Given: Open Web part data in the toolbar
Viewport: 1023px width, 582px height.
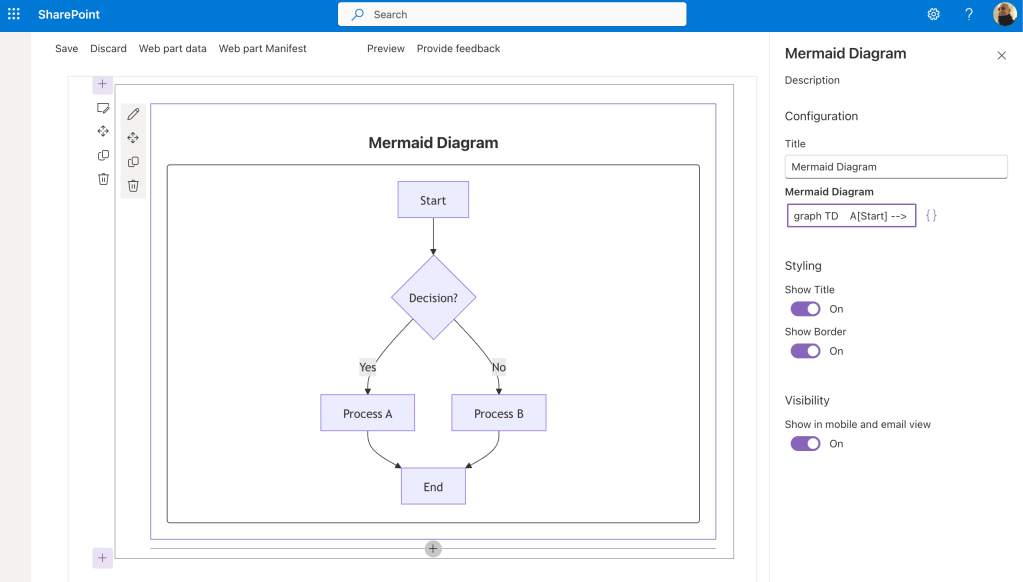Looking at the screenshot, I should coord(172,48).
